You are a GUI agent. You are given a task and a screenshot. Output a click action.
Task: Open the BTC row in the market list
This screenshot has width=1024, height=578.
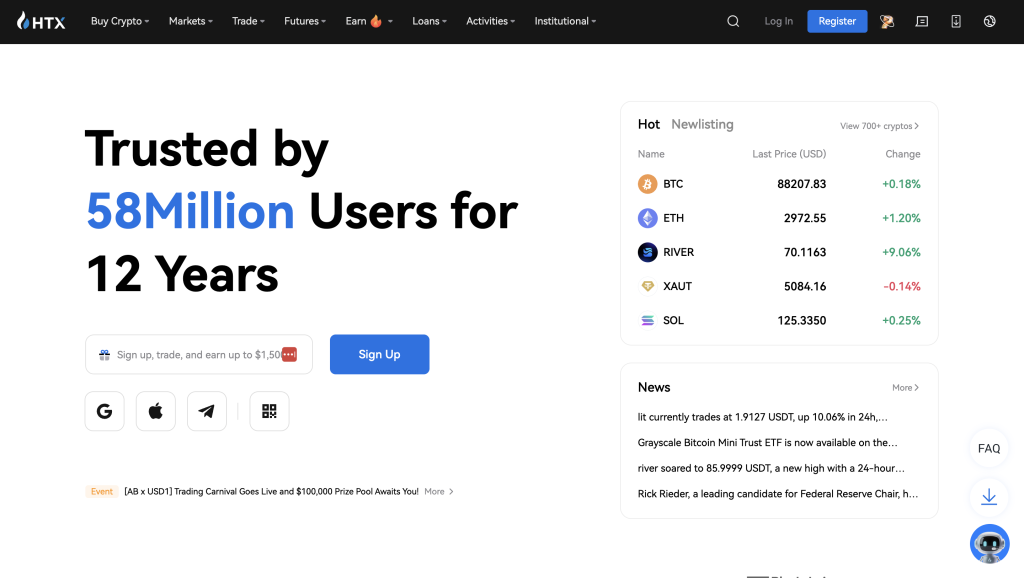[779, 184]
